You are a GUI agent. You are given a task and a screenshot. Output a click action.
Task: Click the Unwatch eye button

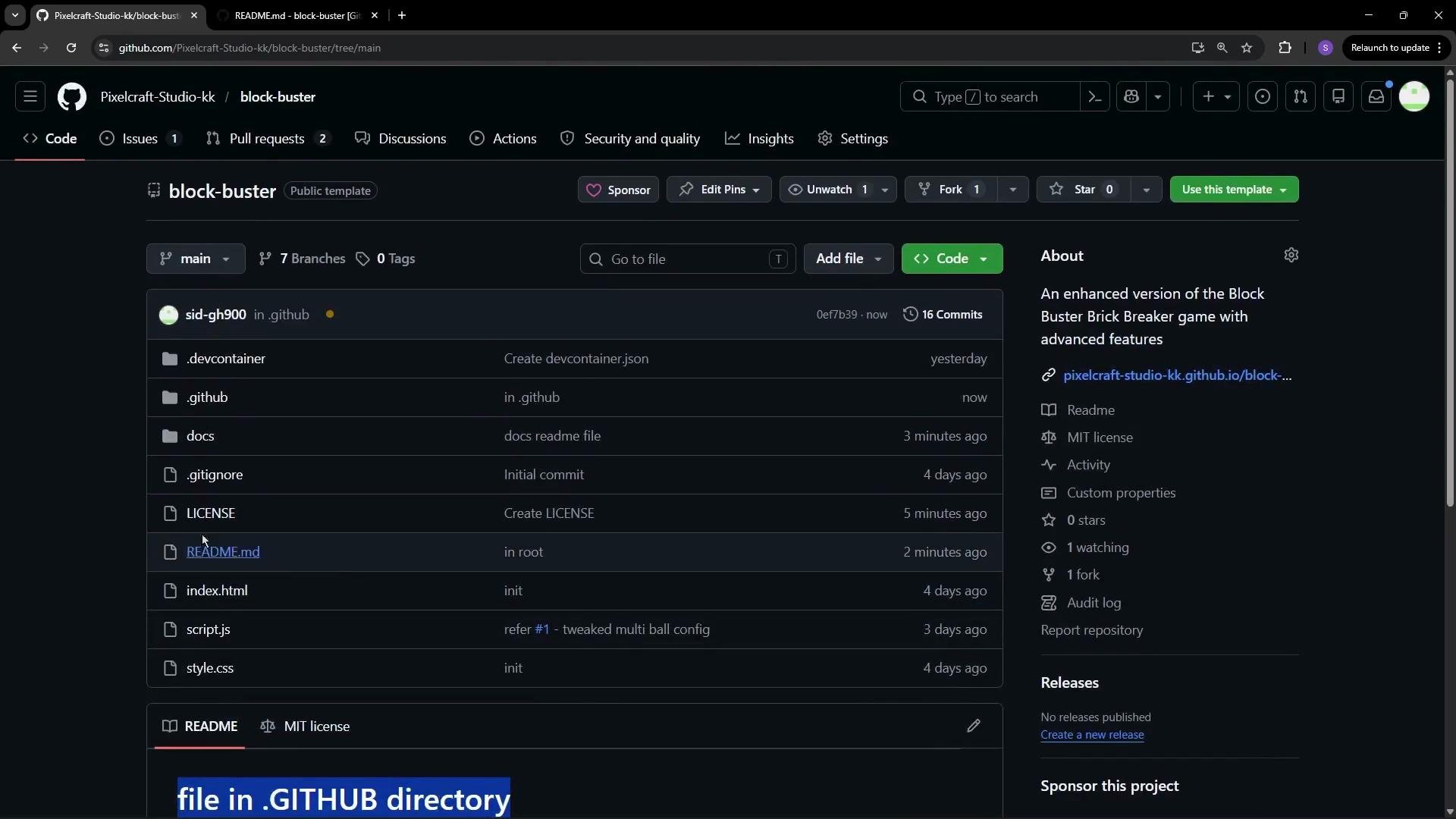coord(827,190)
